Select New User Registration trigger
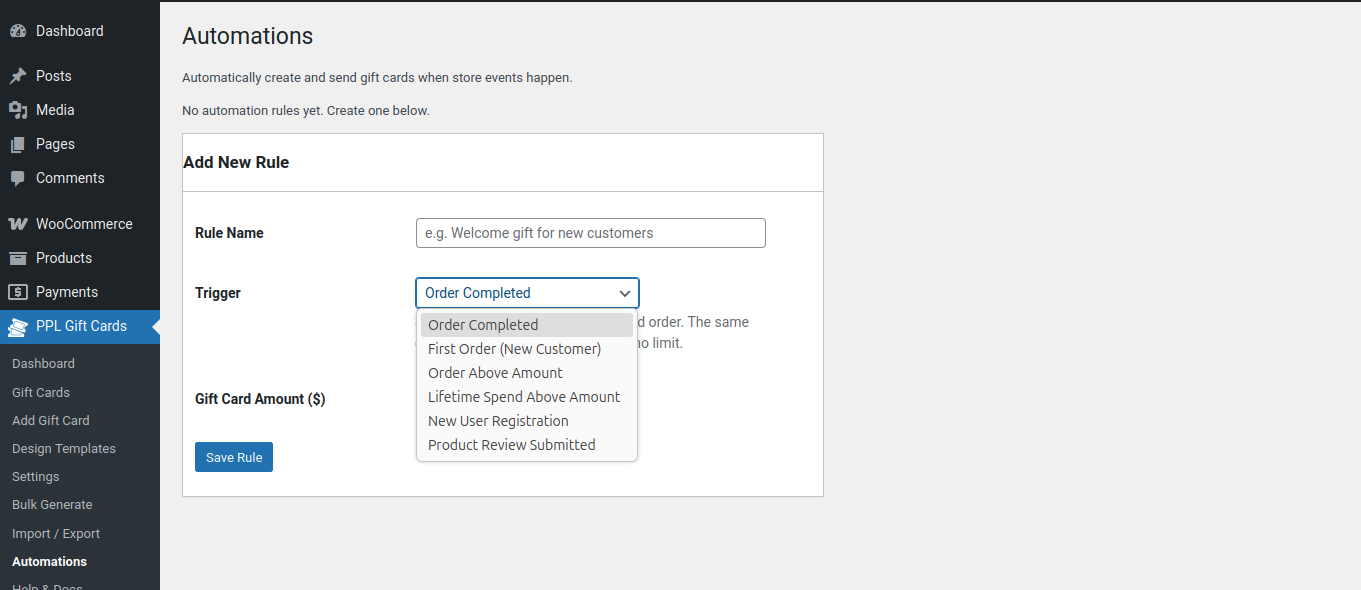Viewport: 1361px width, 590px height. (x=498, y=421)
